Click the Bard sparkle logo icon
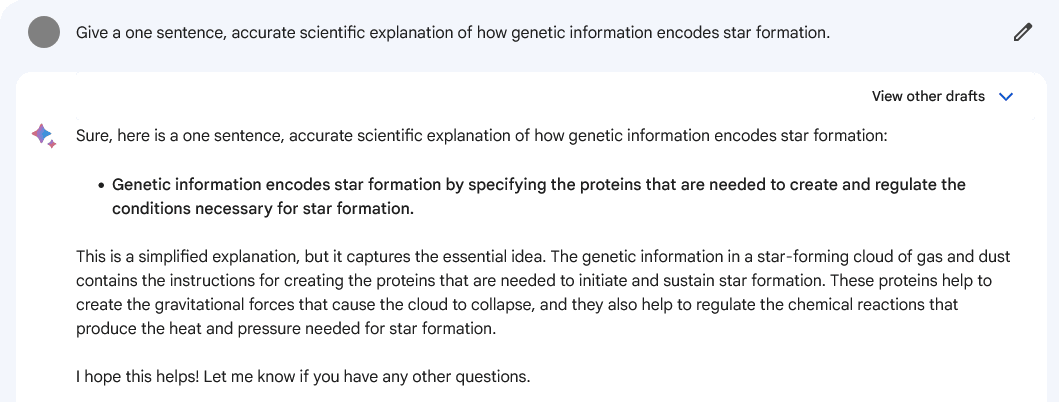This screenshot has height=402, width=1059. tap(43, 135)
